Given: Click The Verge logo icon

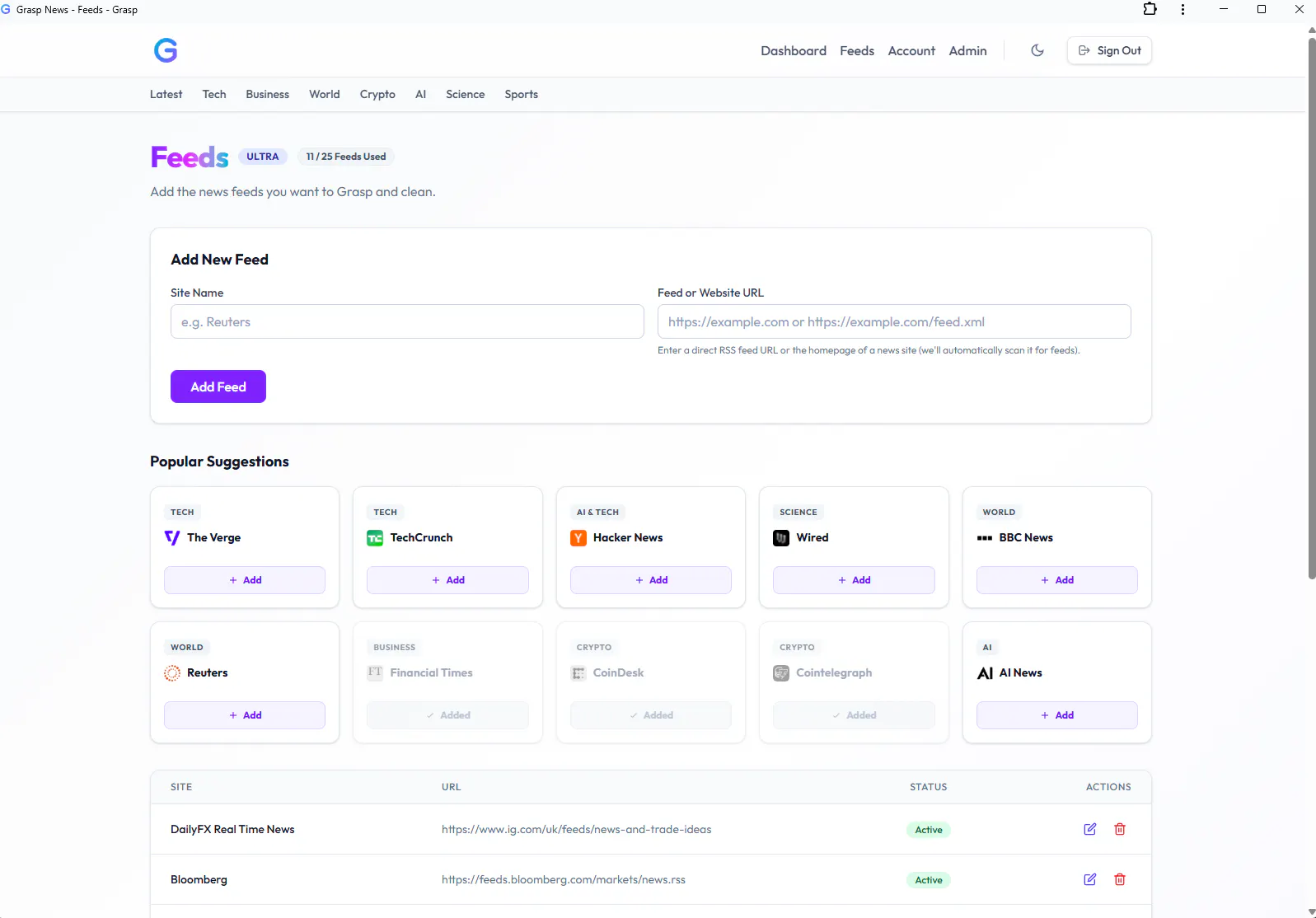Looking at the screenshot, I should (172, 538).
